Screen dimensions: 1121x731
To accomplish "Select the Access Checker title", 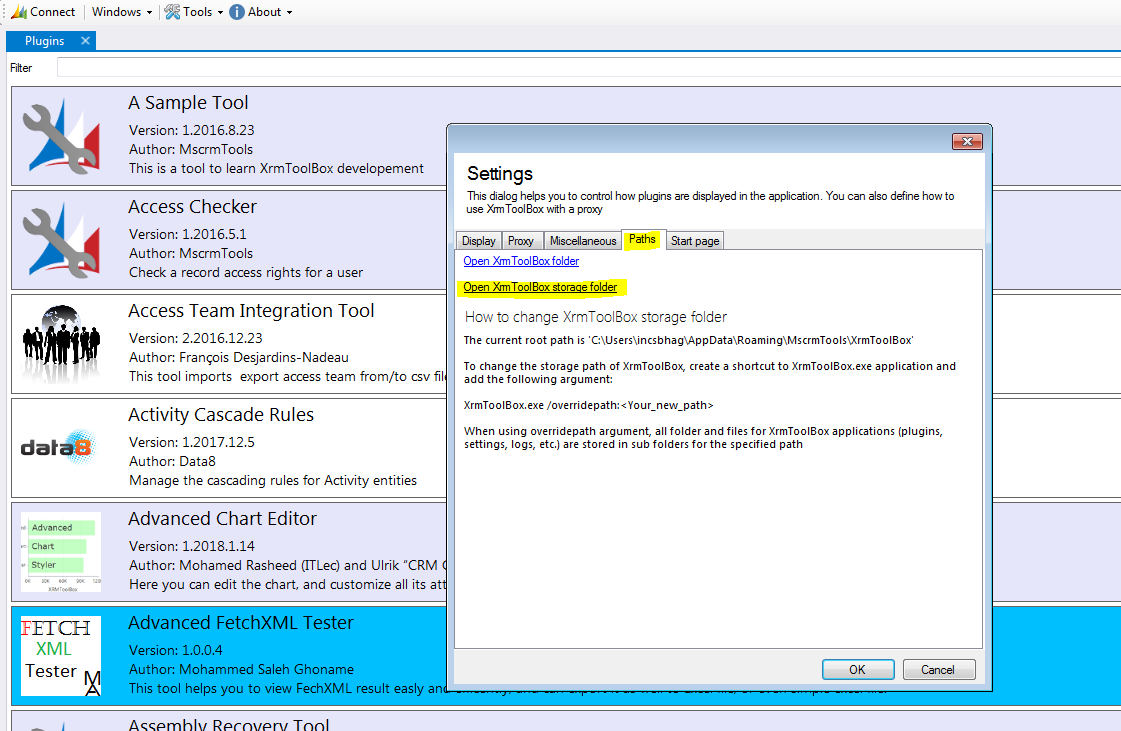I will (192, 207).
